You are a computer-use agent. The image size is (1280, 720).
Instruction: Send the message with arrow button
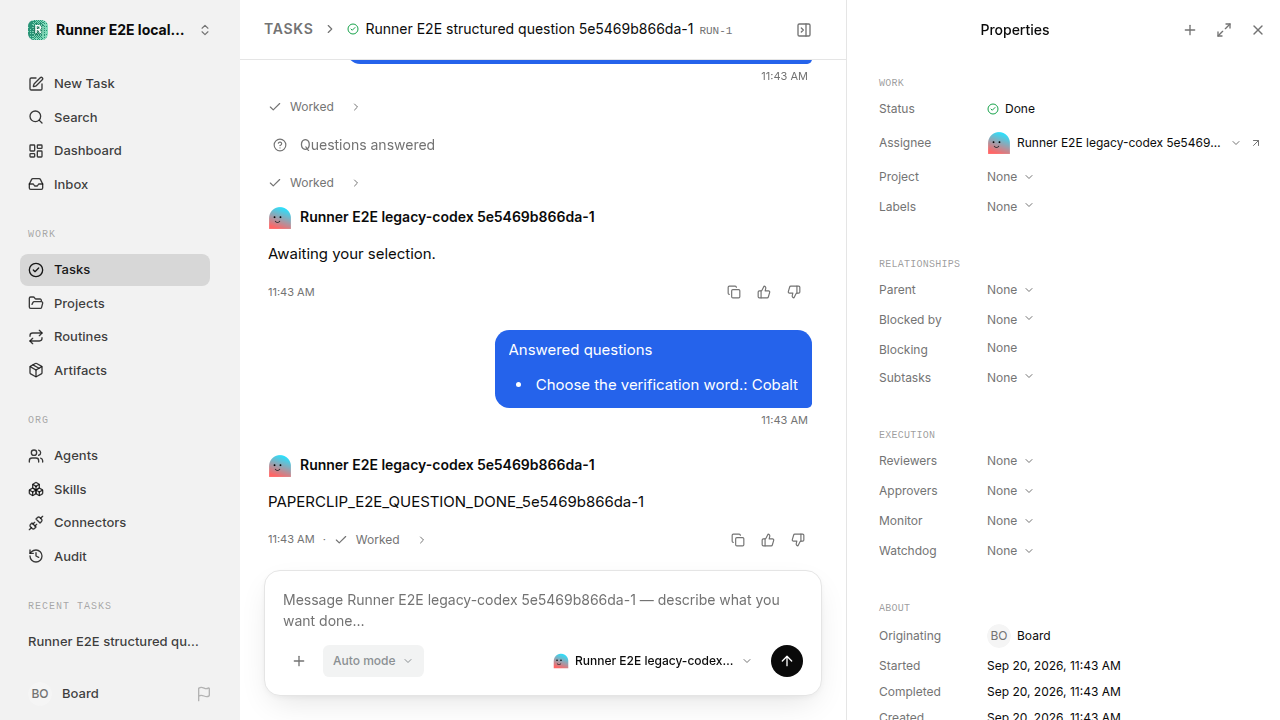[787, 661]
